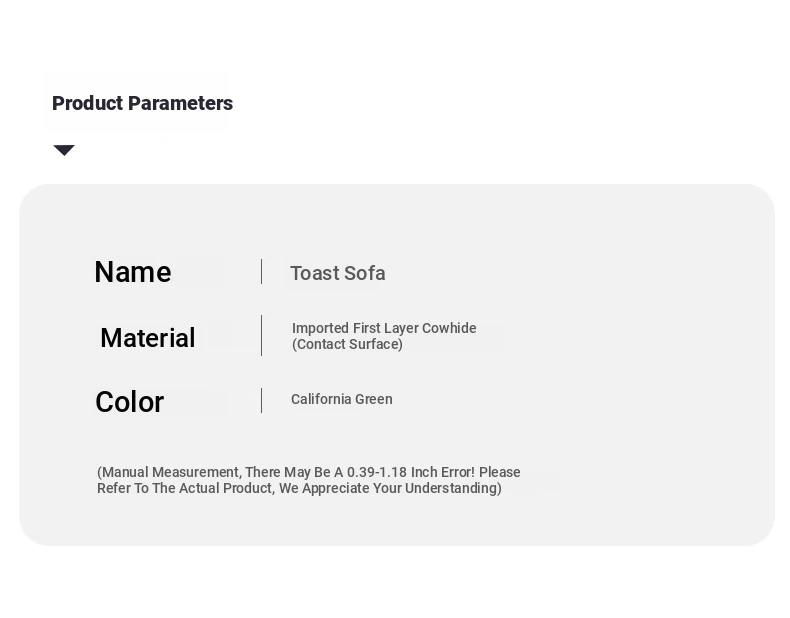Screen dimensions: 790x618
Task: Click the divider line beside Color
Action: click(261, 400)
